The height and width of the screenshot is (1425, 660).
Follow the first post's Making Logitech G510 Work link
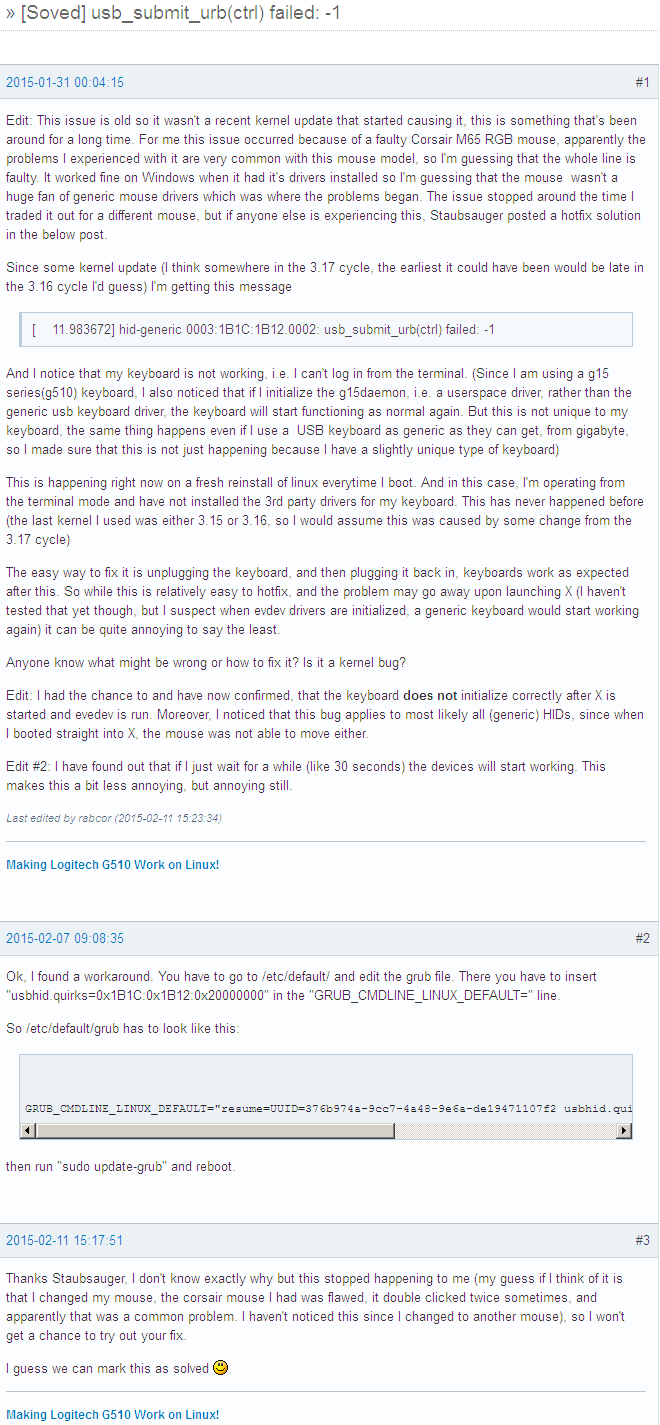pyautogui.click(x=113, y=865)
